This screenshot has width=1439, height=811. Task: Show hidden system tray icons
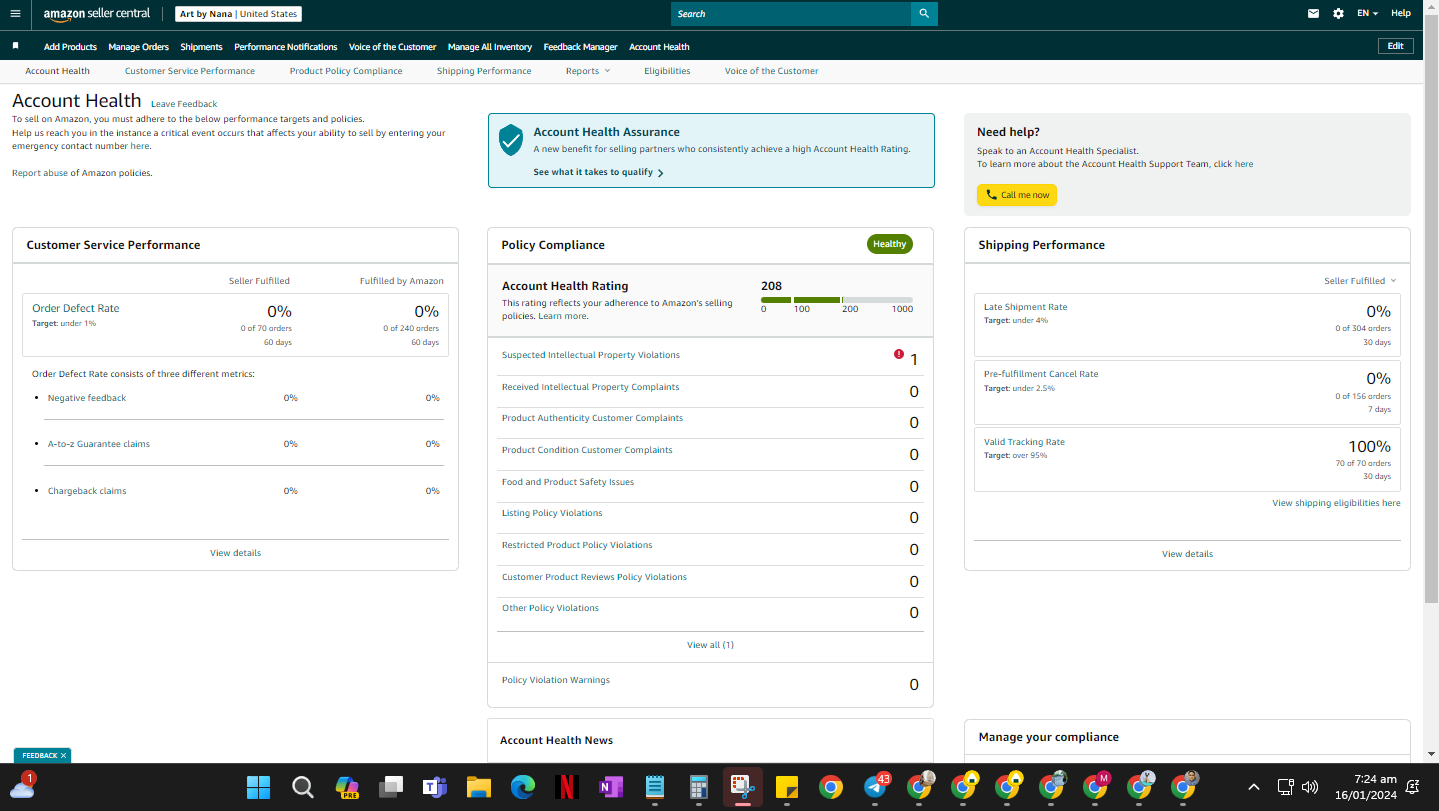tap(1253, 787)
